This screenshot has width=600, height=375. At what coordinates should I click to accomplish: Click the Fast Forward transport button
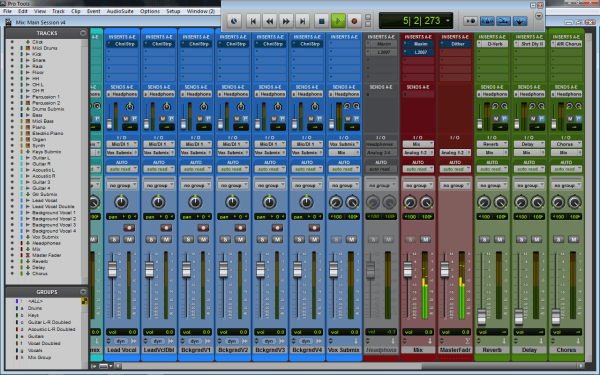click(x=286, y=21)
